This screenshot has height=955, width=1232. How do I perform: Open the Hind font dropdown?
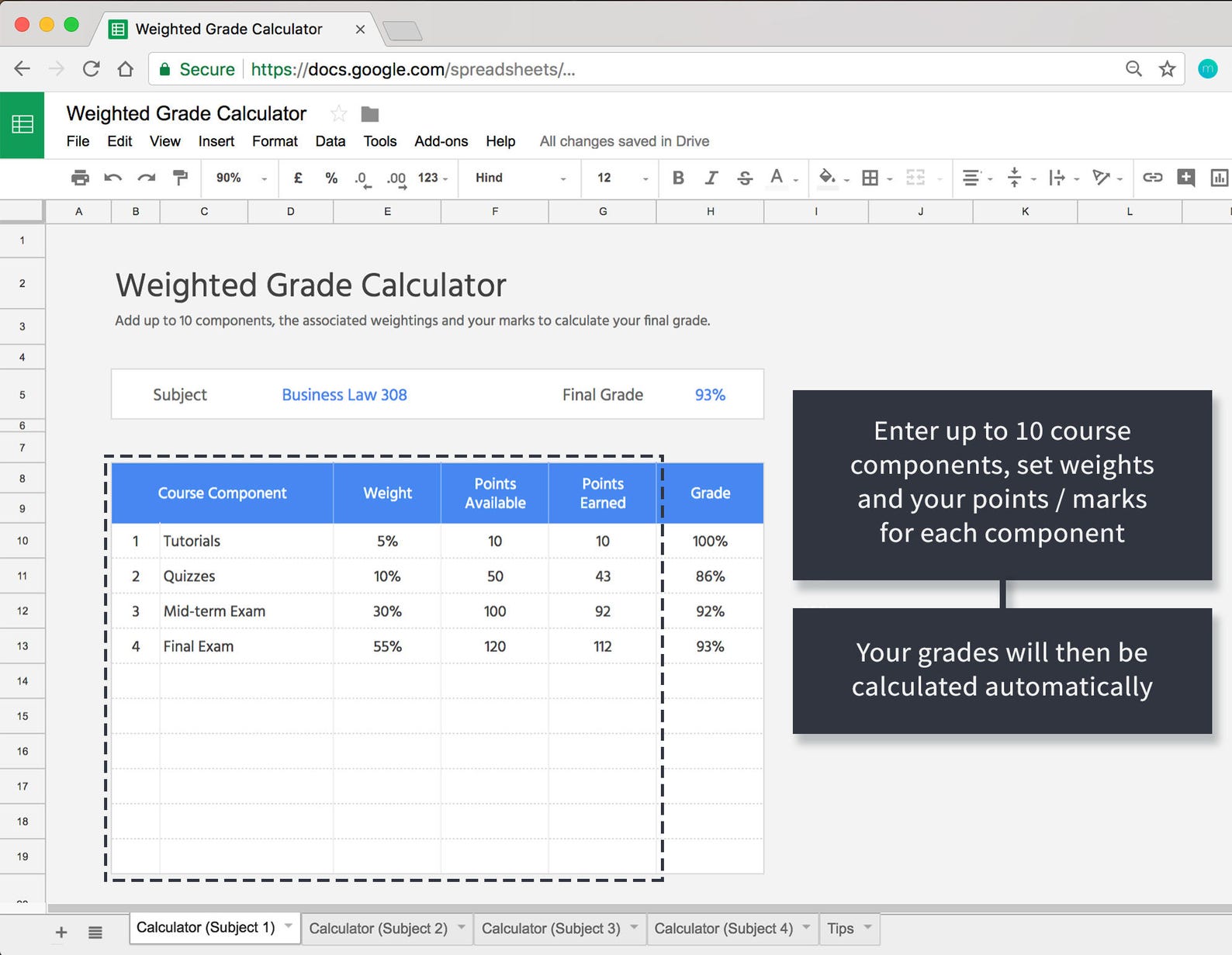point(521,178)
